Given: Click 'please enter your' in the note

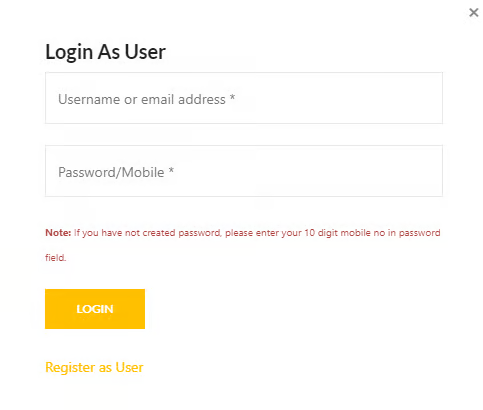Looking at the screenshot, I should click(x=263, y=233).
